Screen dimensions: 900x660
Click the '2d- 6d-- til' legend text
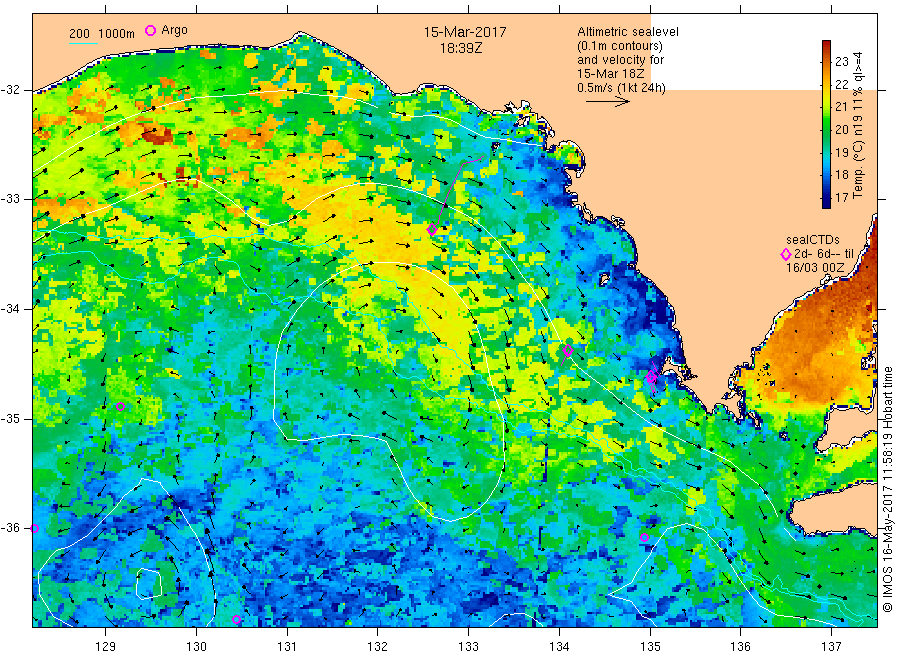tap(824, 254)
